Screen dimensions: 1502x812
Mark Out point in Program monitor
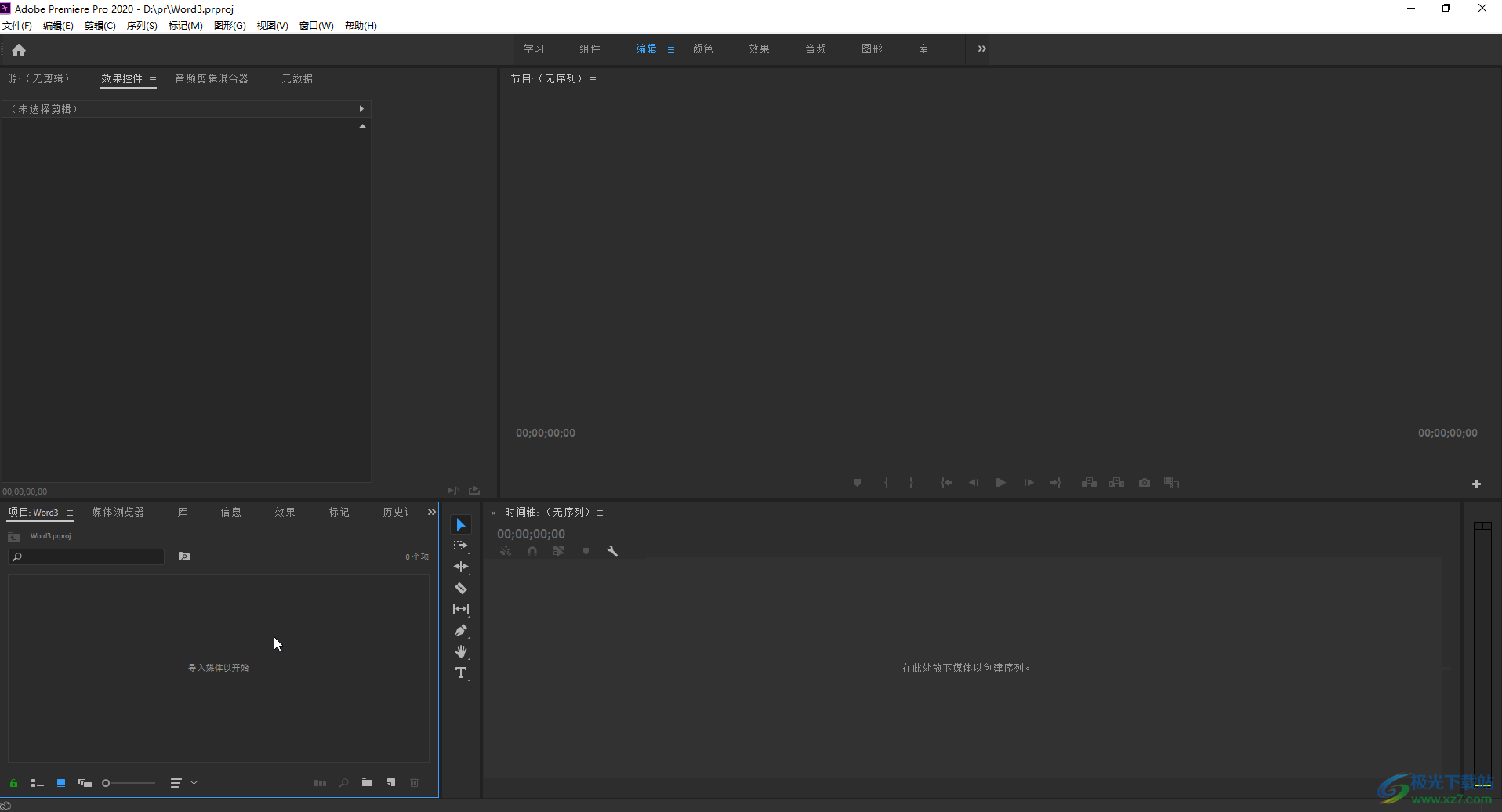tap(911, 483)
